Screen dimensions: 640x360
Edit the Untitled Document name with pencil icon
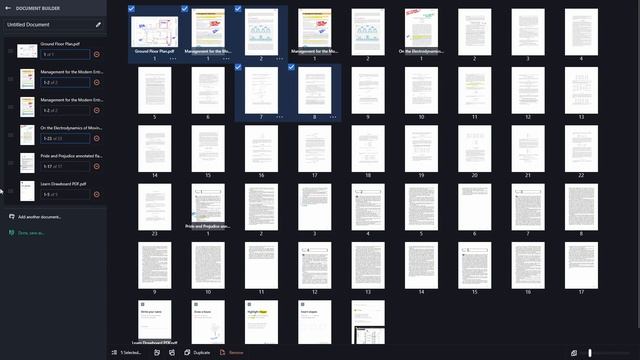(98, 24)
